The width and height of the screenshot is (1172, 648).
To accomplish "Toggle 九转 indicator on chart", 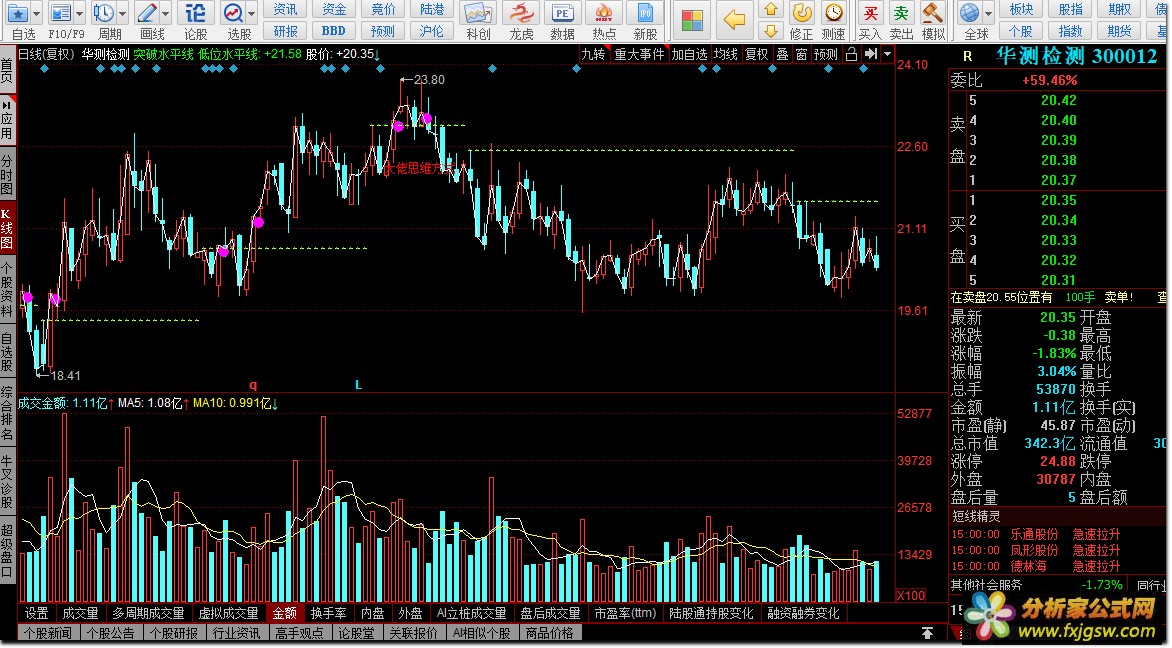I will click(x=593, y=54).
